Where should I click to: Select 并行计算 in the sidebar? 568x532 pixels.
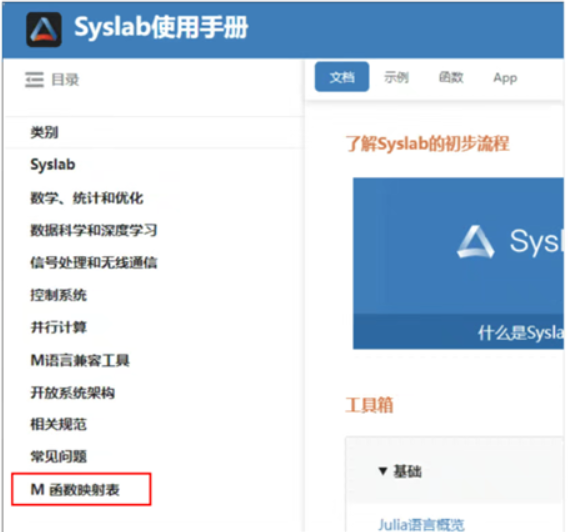[x=58, y=327]
